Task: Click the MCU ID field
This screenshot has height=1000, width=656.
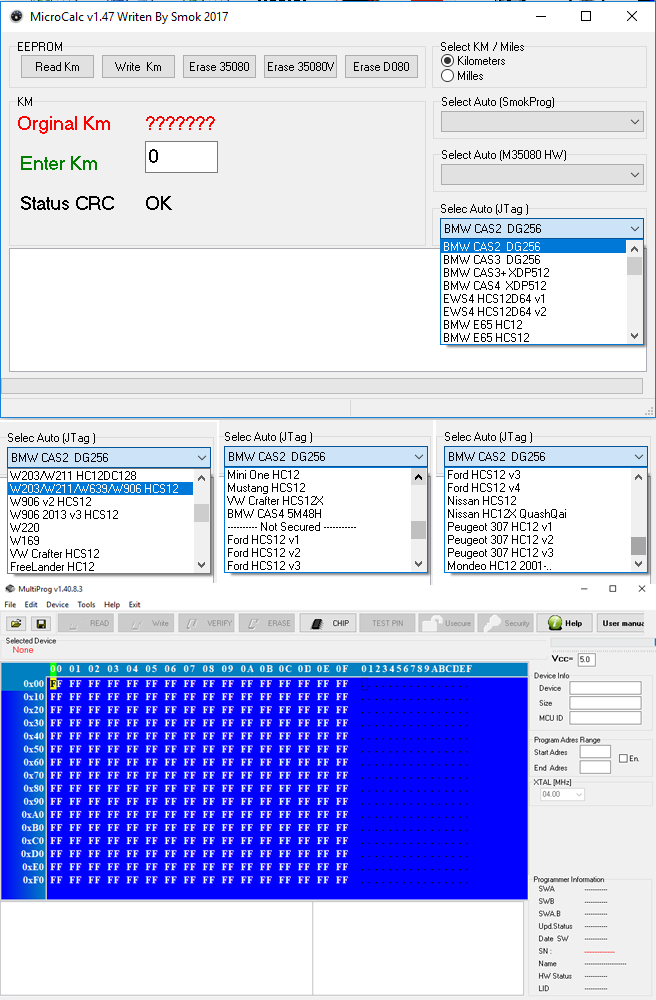Action: pyautogui.click(x=605, y=718)
